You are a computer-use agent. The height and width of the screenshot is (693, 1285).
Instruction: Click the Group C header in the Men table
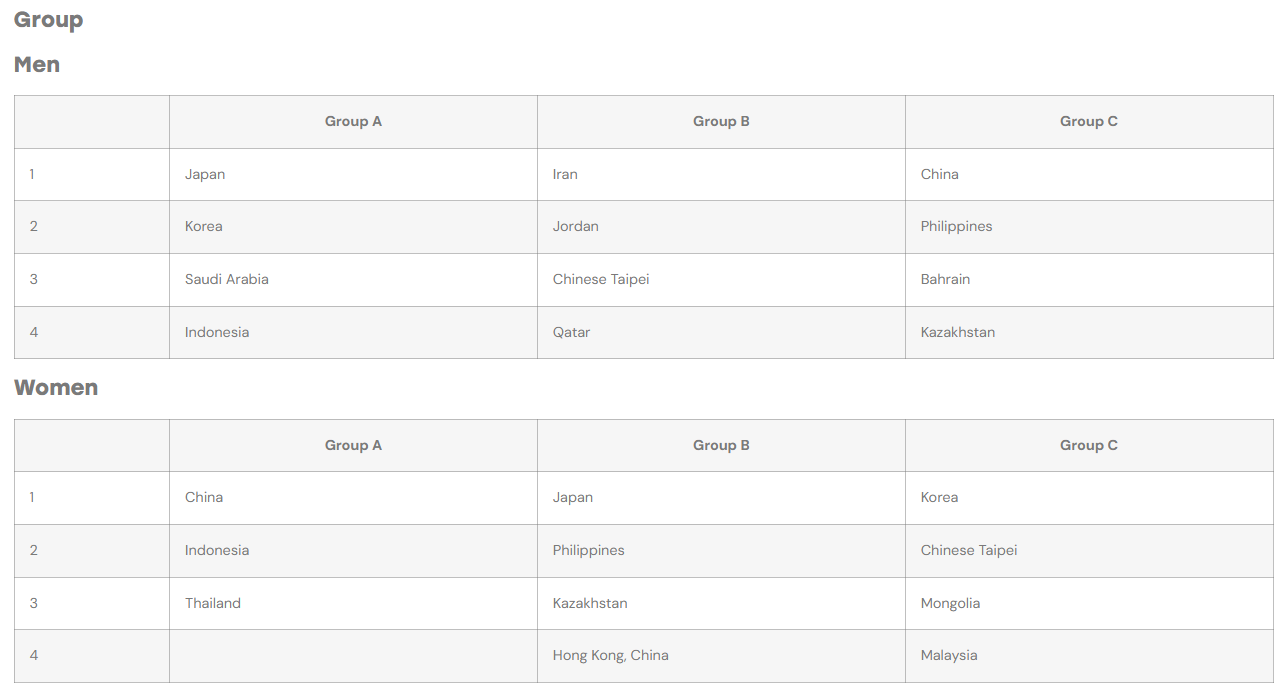coord(1089,122)
